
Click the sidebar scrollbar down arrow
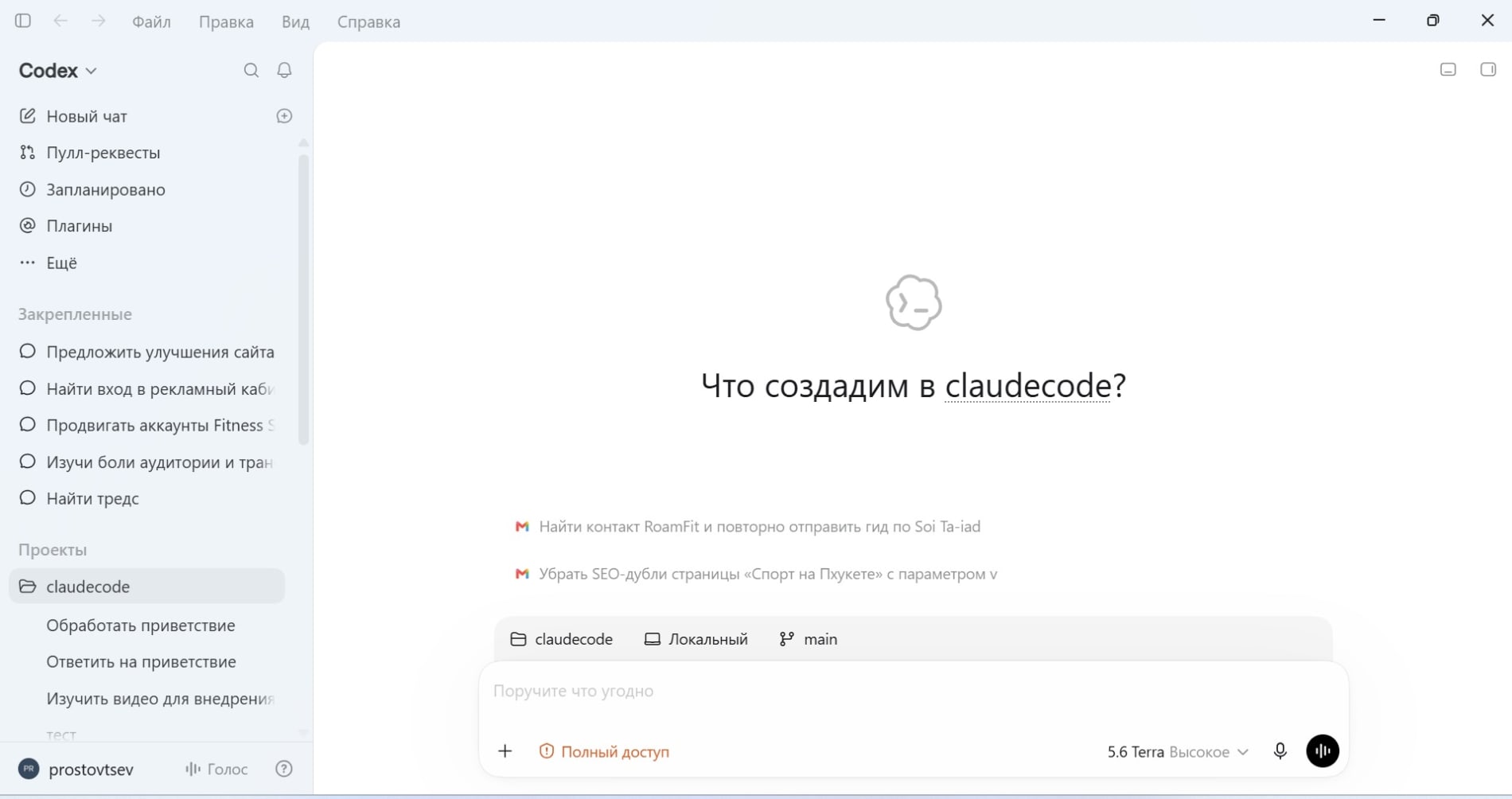tap(303, 732)
